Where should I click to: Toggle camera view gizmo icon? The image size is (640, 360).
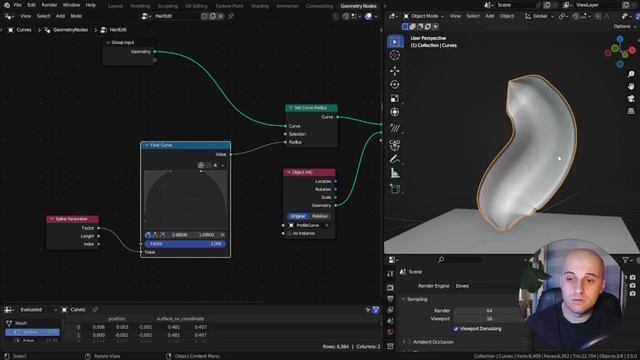click(631, 99)
